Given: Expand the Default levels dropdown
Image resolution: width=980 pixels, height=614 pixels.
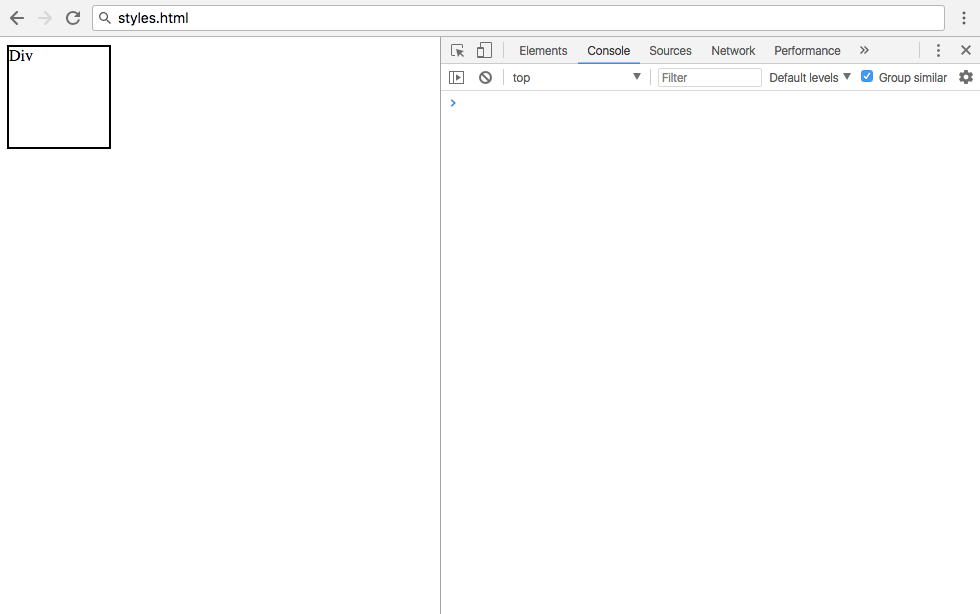Looking at the screenshot, I should coord(809,77).
